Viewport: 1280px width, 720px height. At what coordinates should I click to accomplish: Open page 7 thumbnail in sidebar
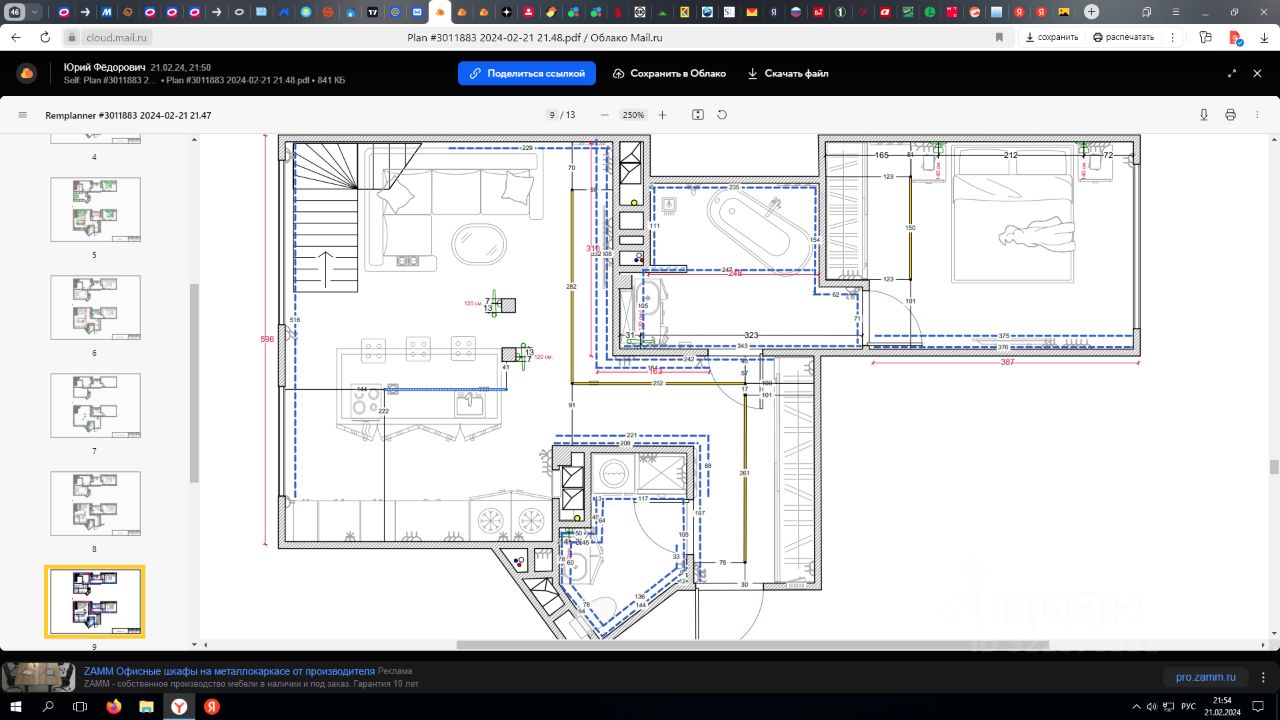coord(96,405)
